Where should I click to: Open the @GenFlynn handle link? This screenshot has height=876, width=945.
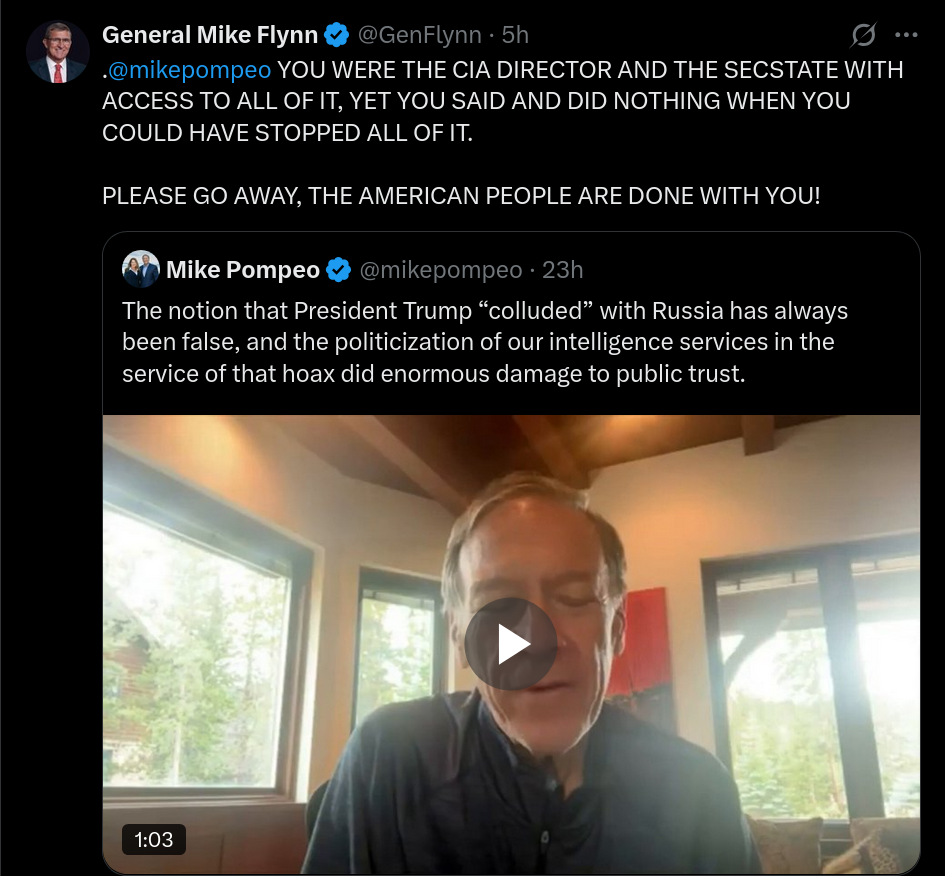(x=419, y=35)
